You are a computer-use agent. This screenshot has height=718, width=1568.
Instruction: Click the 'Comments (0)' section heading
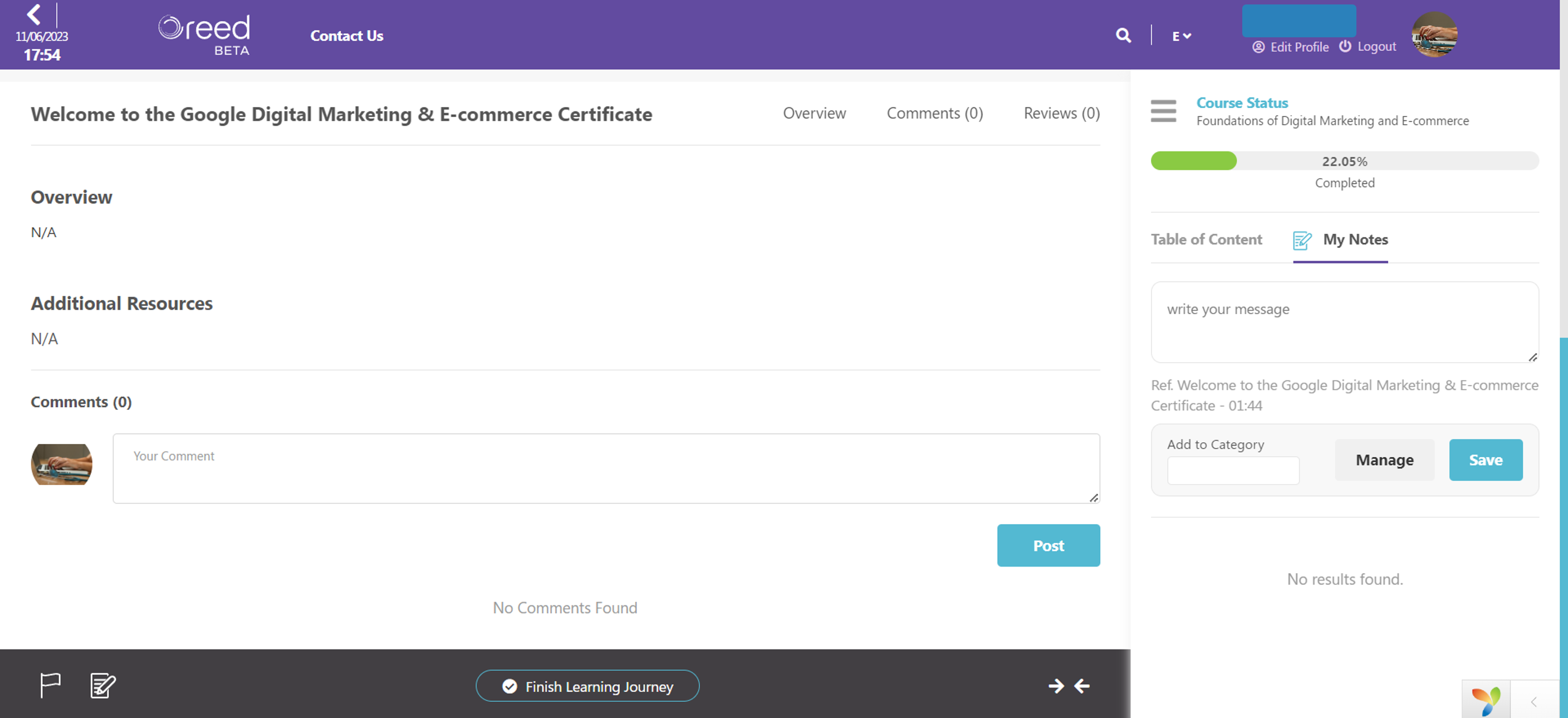(81, 402)
